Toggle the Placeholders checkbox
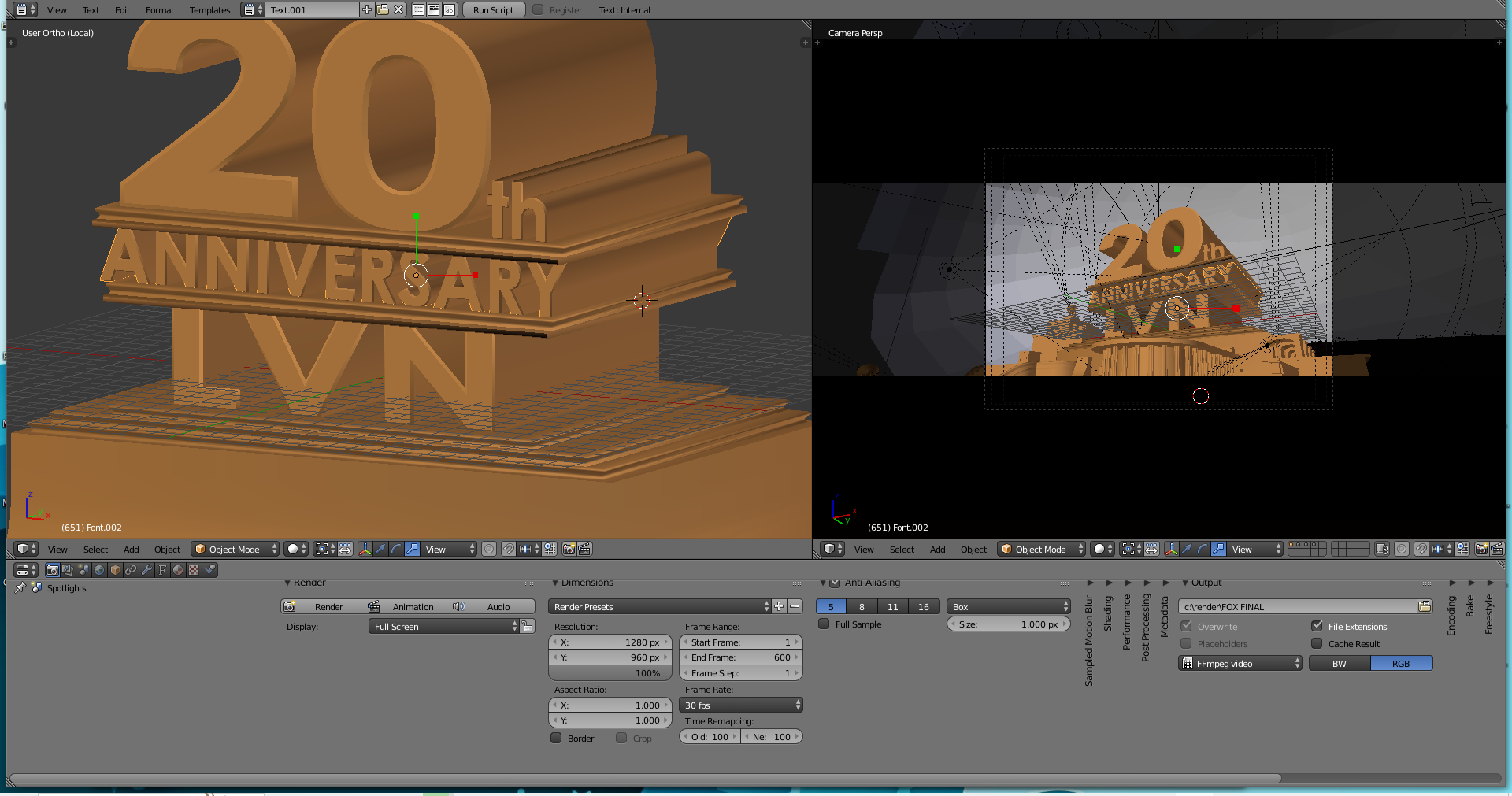Viewport: 1512px width, 796px height. click(x=1186, y=643)
